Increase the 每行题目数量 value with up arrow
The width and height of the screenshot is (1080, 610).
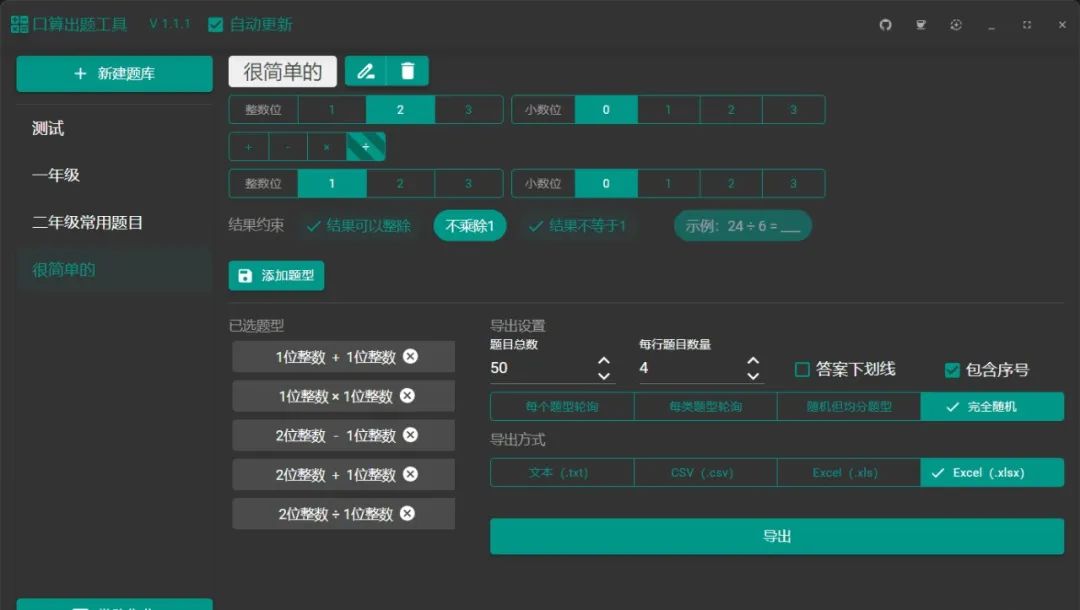(x=753, y=361)
